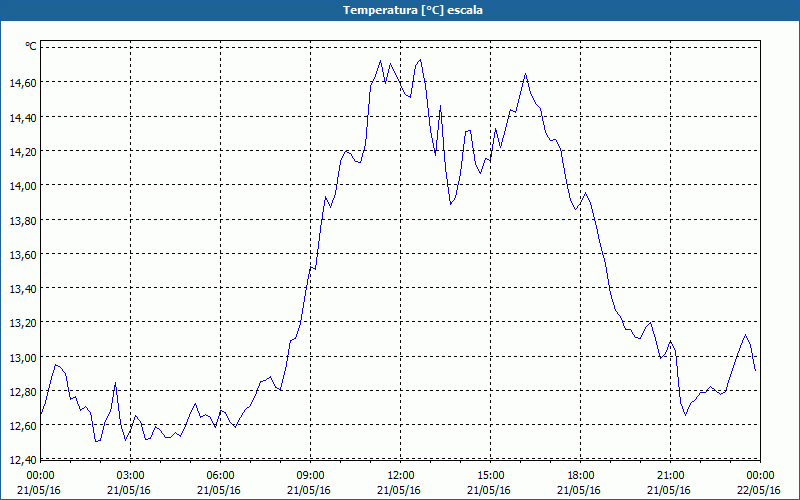This screenshot has width=800, height=500.
Task: Click the 22/05/16 date label
Action: 759,490
